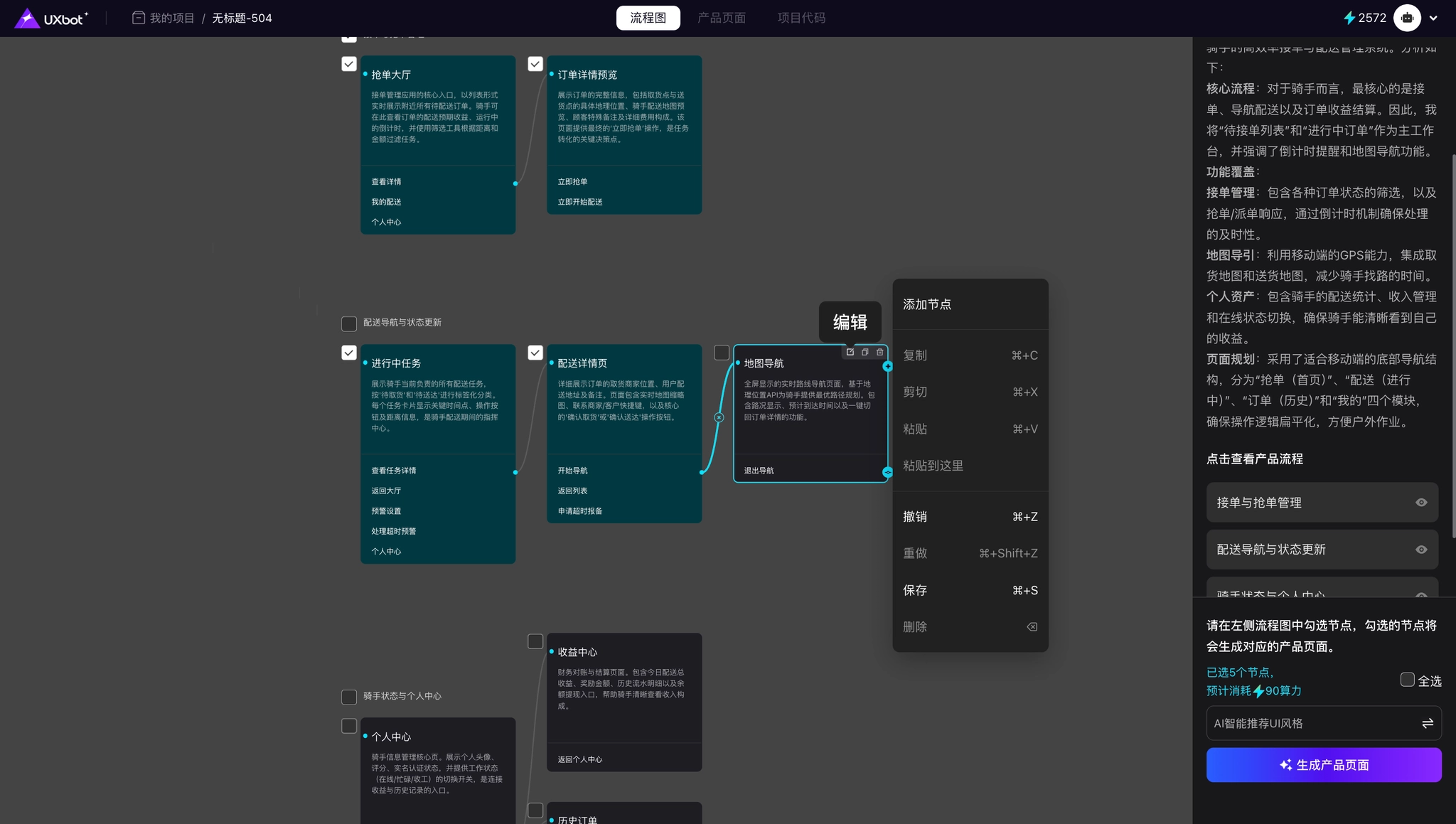Remove the connection via X on edge
Screen dimensions: 1456x824
coord(719,417)
